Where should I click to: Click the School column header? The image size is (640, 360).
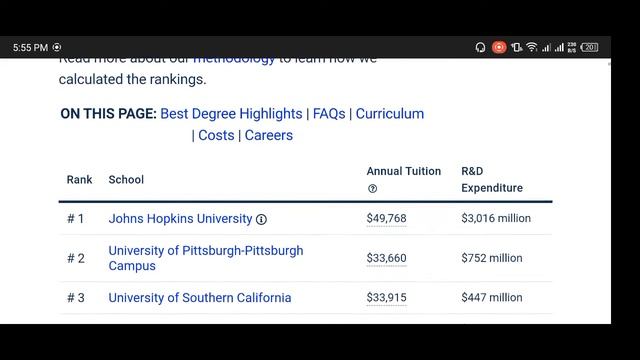coord(126,180)
